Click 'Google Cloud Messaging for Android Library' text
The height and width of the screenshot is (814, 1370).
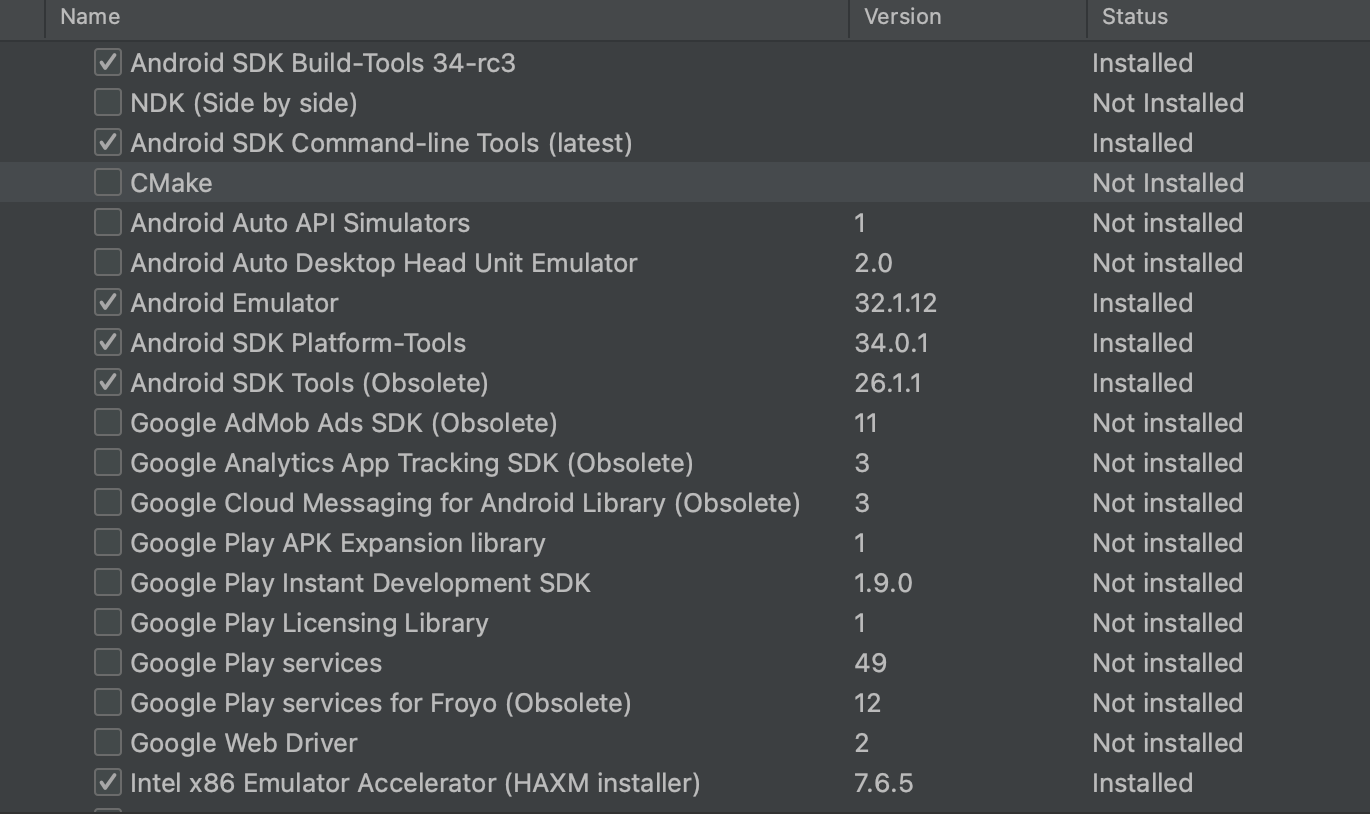point(398,503)
